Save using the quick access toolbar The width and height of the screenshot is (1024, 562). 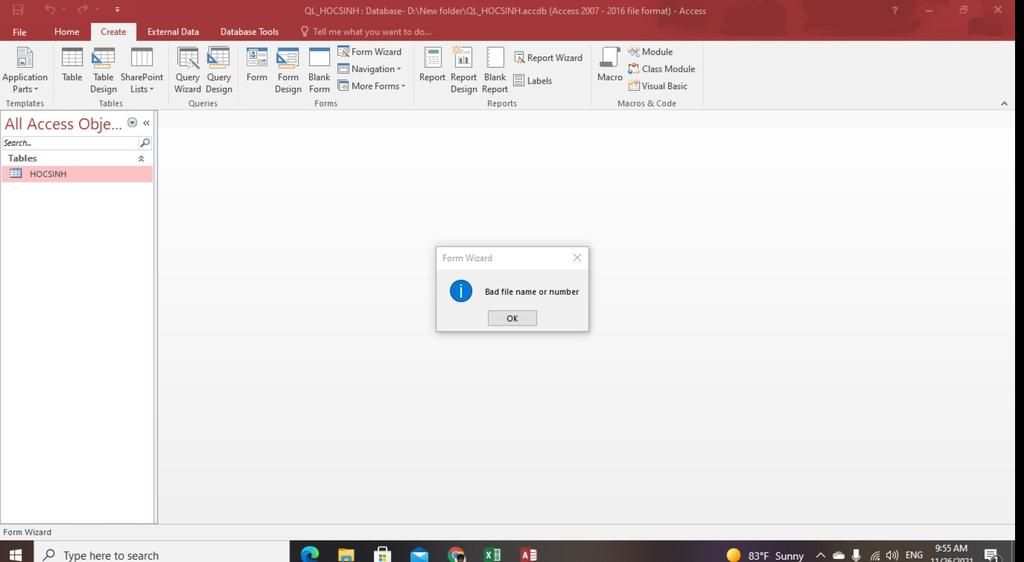[18, 10]
